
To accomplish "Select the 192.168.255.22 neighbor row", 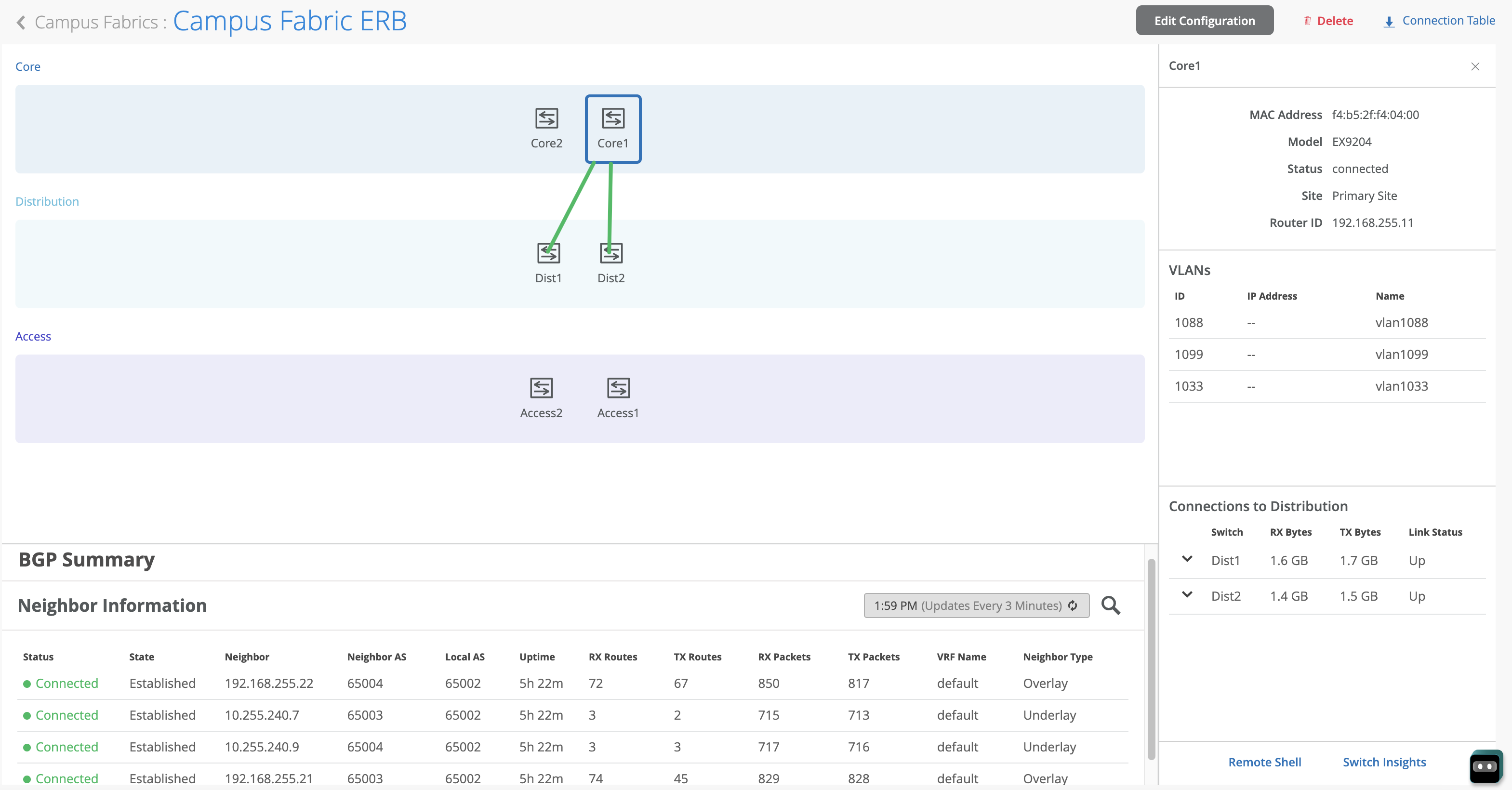I will click(269, 683).
